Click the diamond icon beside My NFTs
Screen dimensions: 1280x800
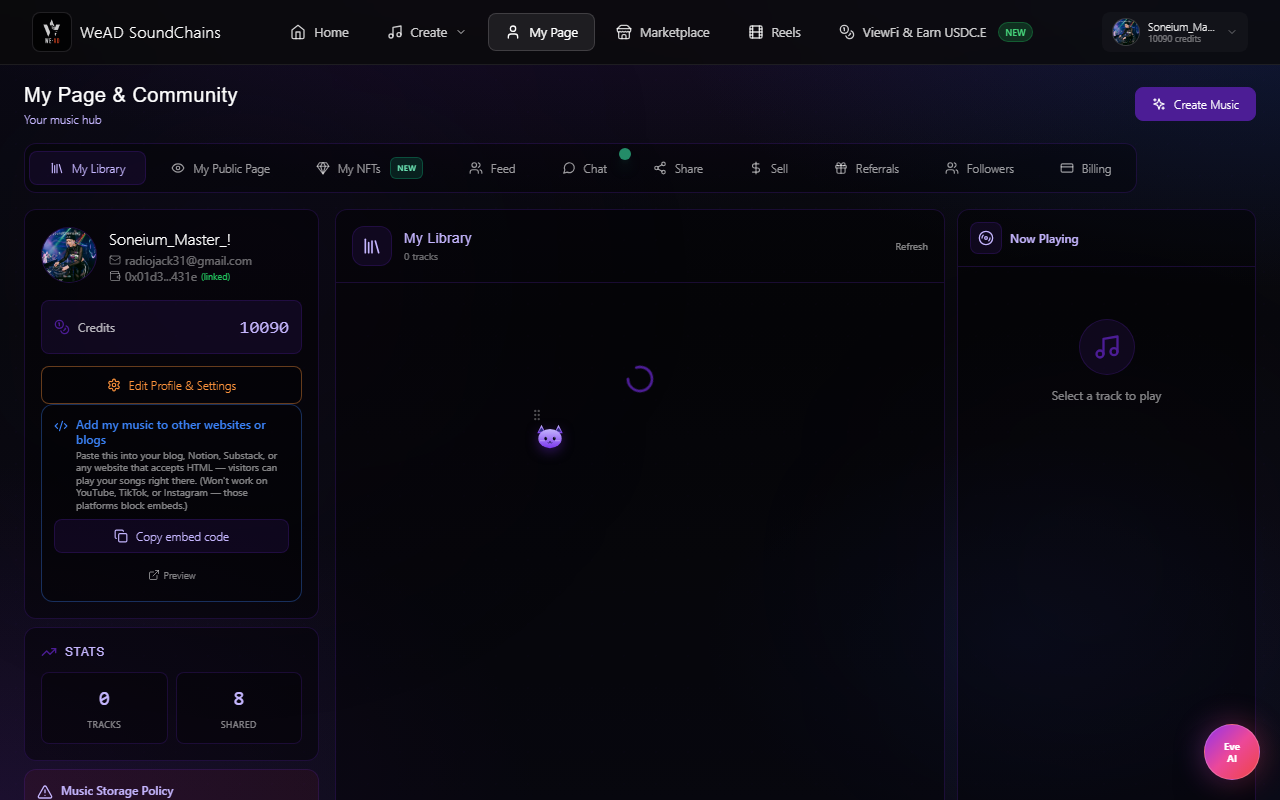[323, 168]
